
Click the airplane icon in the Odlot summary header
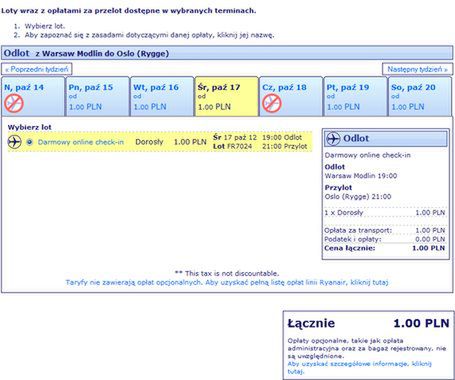coord(333,138)
